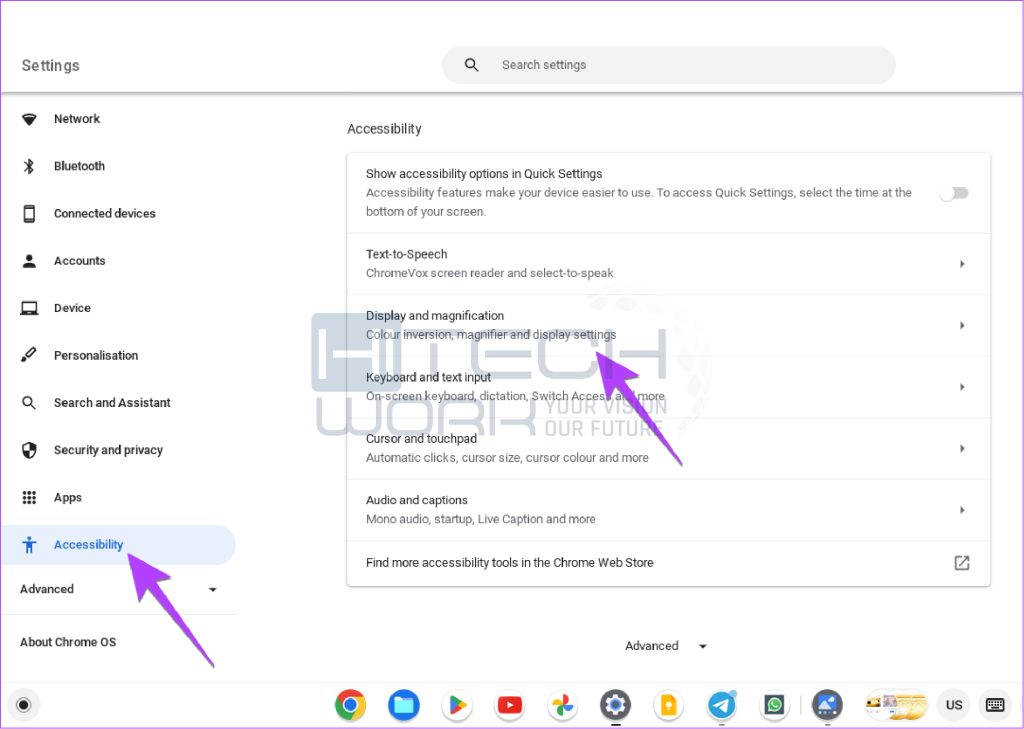Open Telegram from the shelf
Screen dimensions: 1024x729
click(x=722, y=705)
